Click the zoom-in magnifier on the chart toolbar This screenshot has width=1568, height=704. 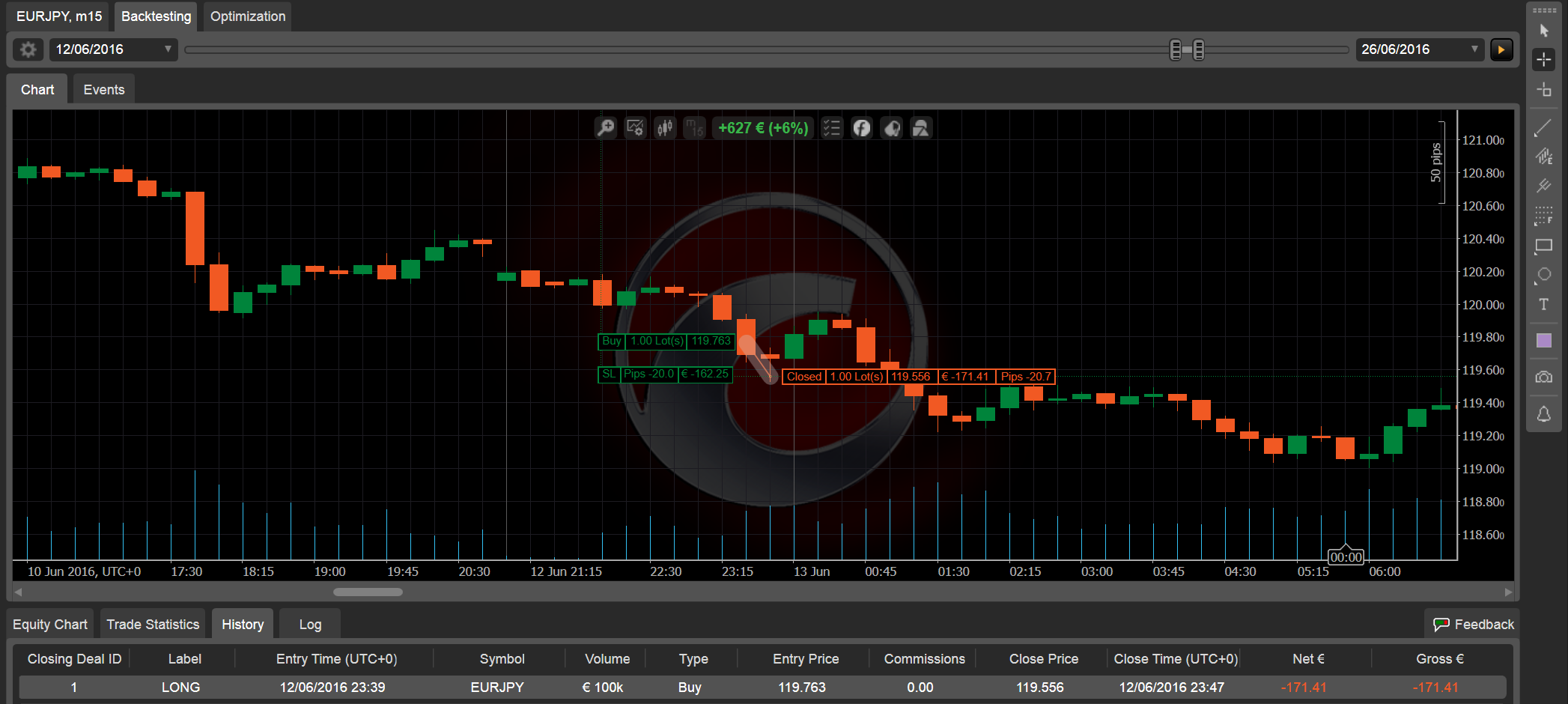pos(606,128)
